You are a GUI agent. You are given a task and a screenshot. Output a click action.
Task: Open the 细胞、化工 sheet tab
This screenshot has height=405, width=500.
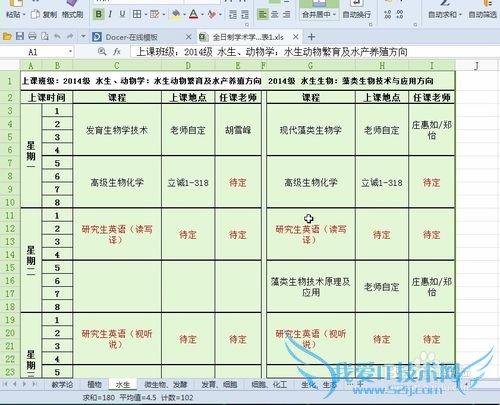click(x=269, y=384)
